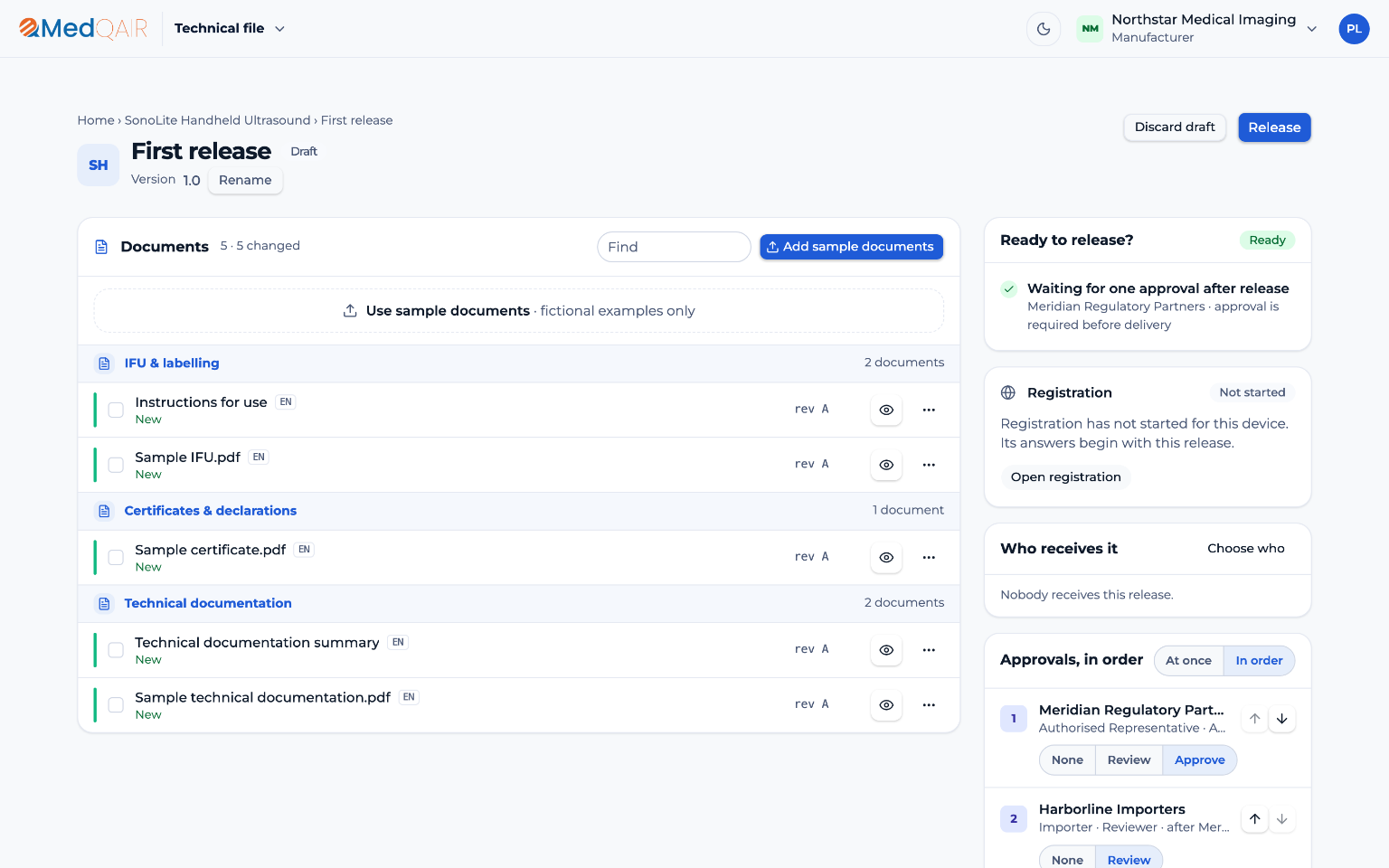This screenshot has width=1389, height=868.
Task: Switch approvals to At once
Action: tap(1188, 661)
